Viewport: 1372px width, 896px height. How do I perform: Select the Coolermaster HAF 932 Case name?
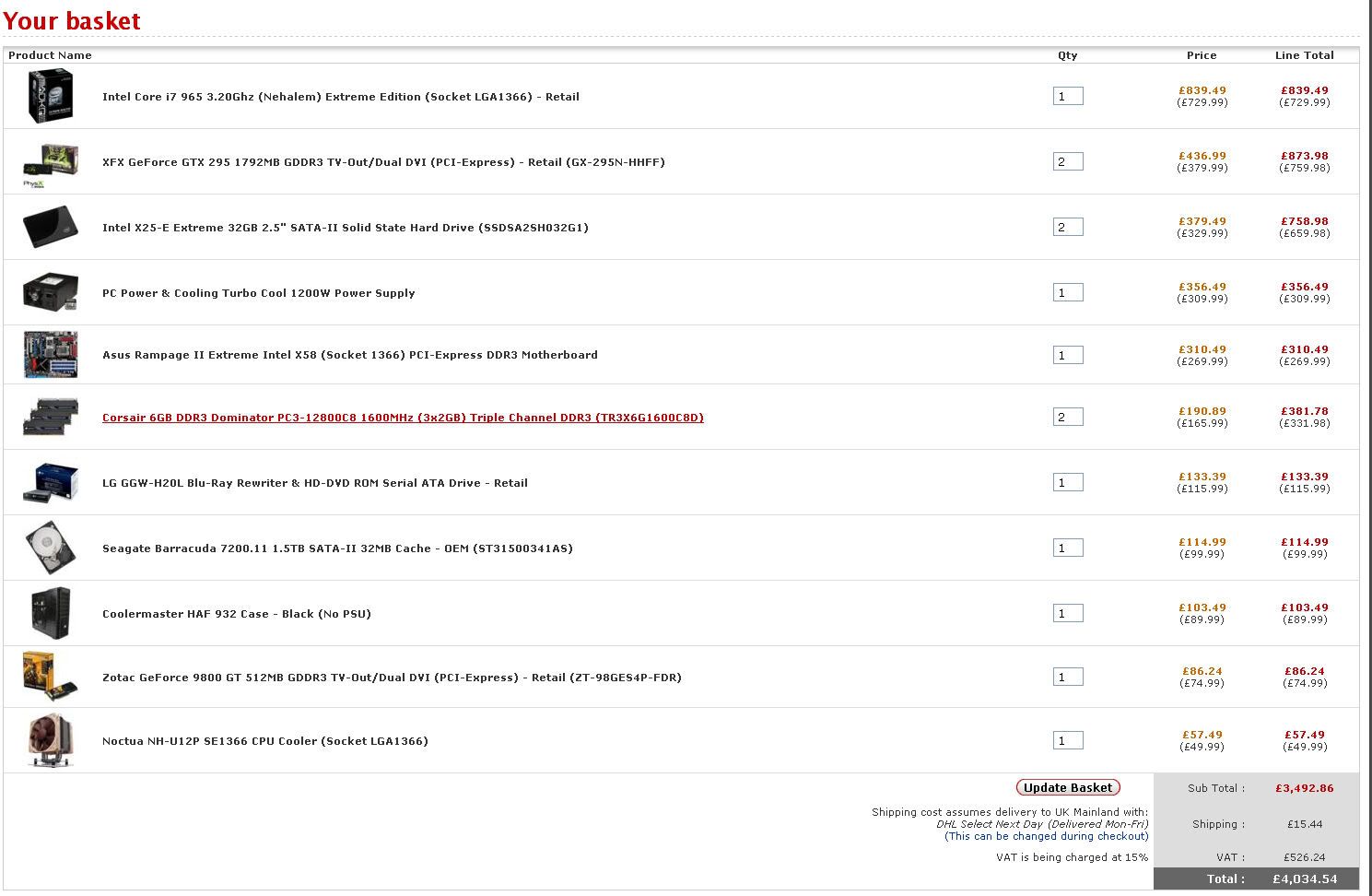pyautogui.click(x=237, y=614)
